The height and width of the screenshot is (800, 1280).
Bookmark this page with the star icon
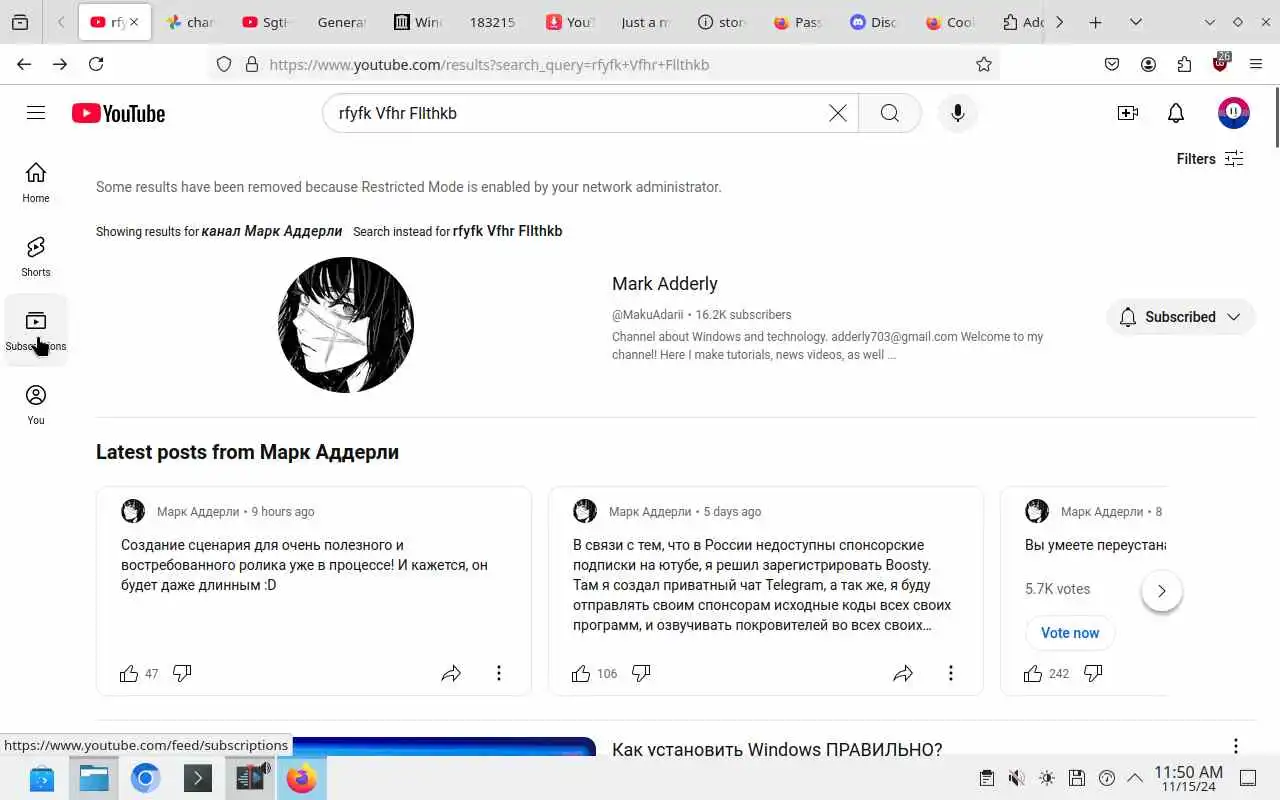coord(984,64)
